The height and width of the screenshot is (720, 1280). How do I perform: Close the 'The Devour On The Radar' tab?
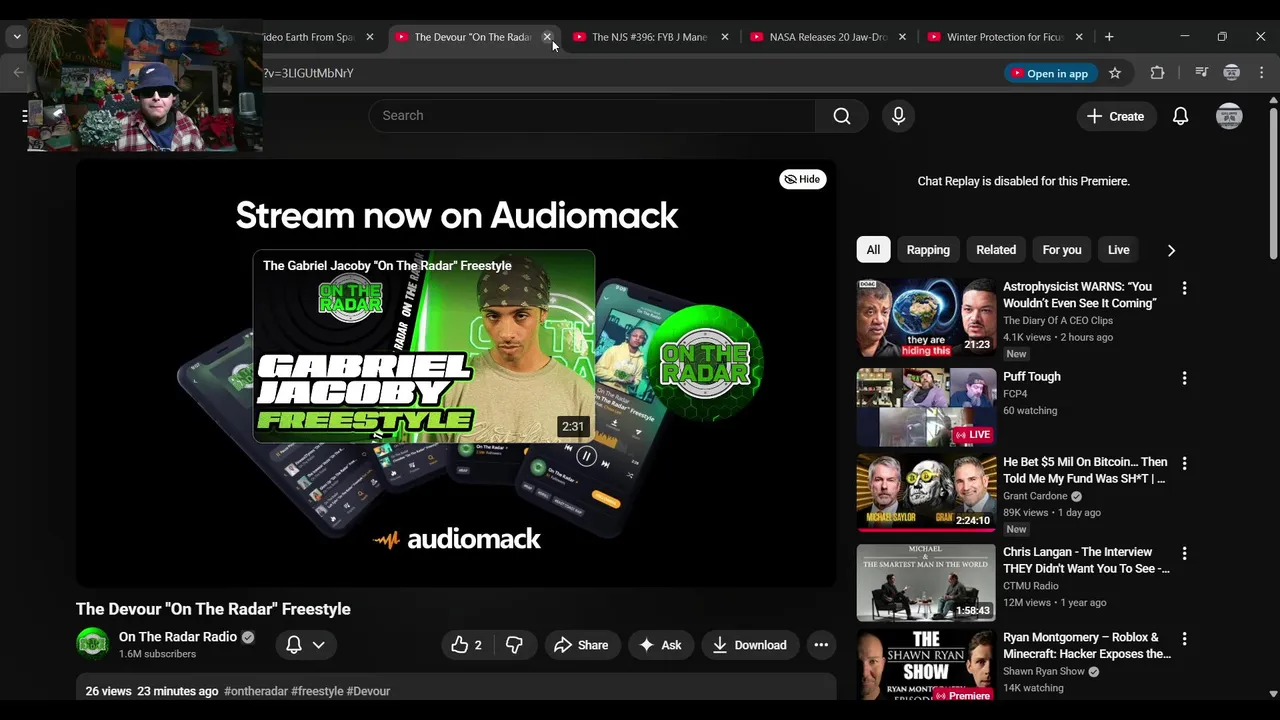547,37
